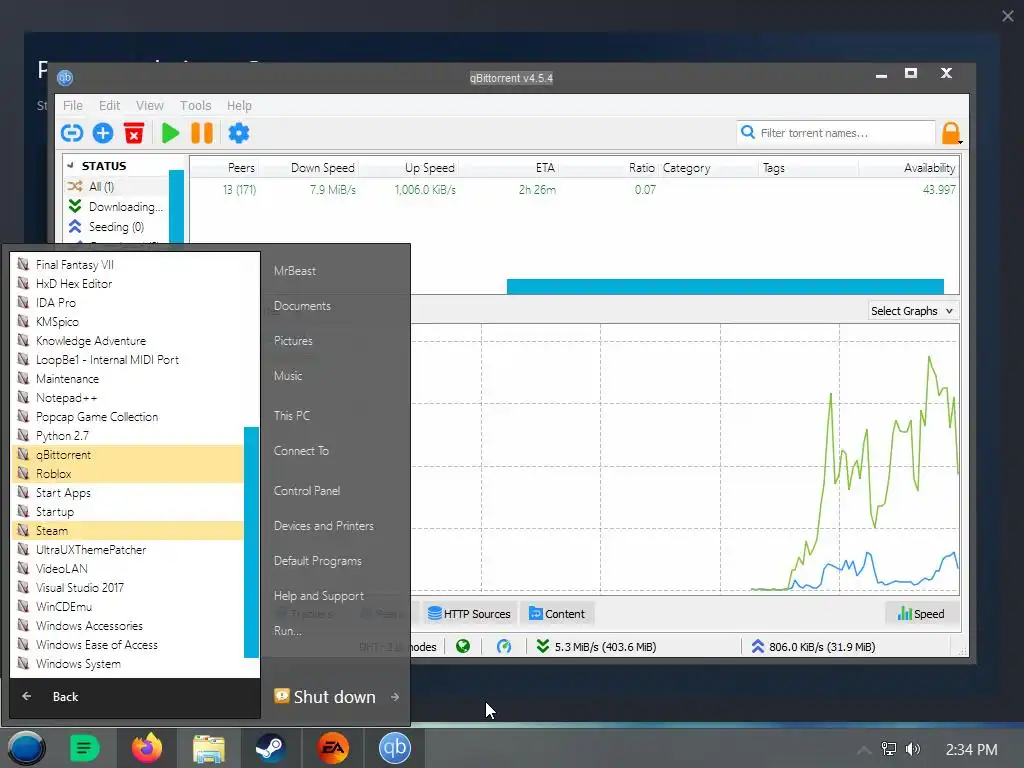Screen dimensions: 1024x768
Task: Click the orange Pause icon
Action: 202,133
